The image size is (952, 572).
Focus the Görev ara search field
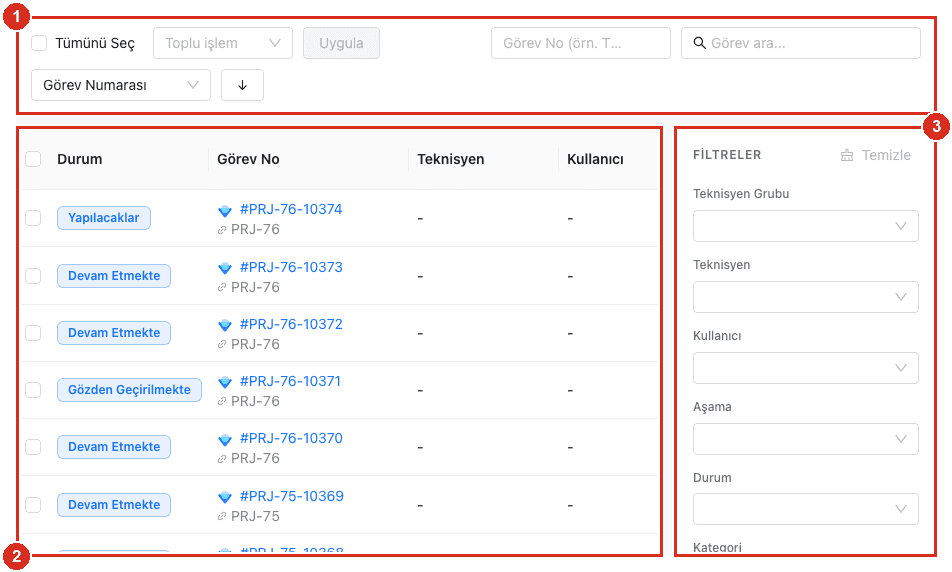tap(801, 43)
